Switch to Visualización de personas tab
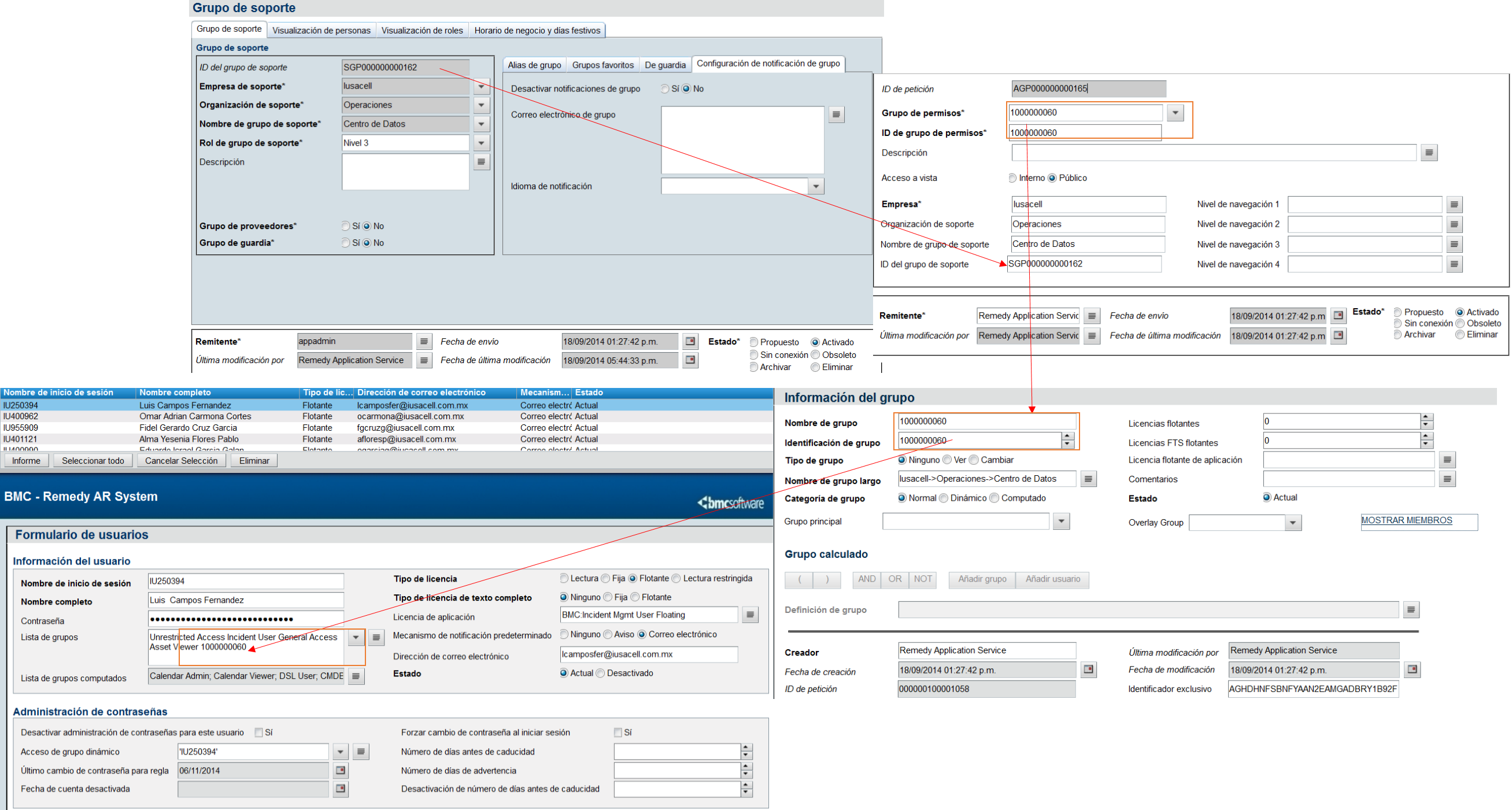 [x=321, y=30]
